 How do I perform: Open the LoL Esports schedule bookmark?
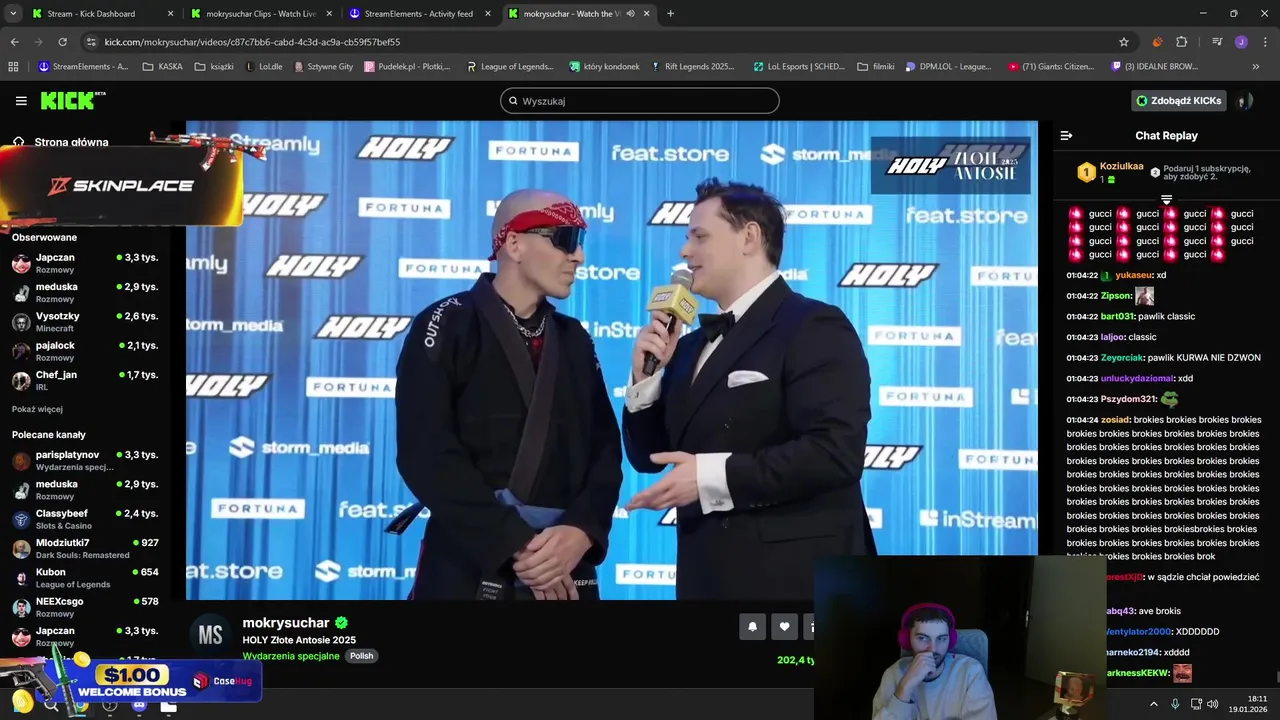[799, 67]
